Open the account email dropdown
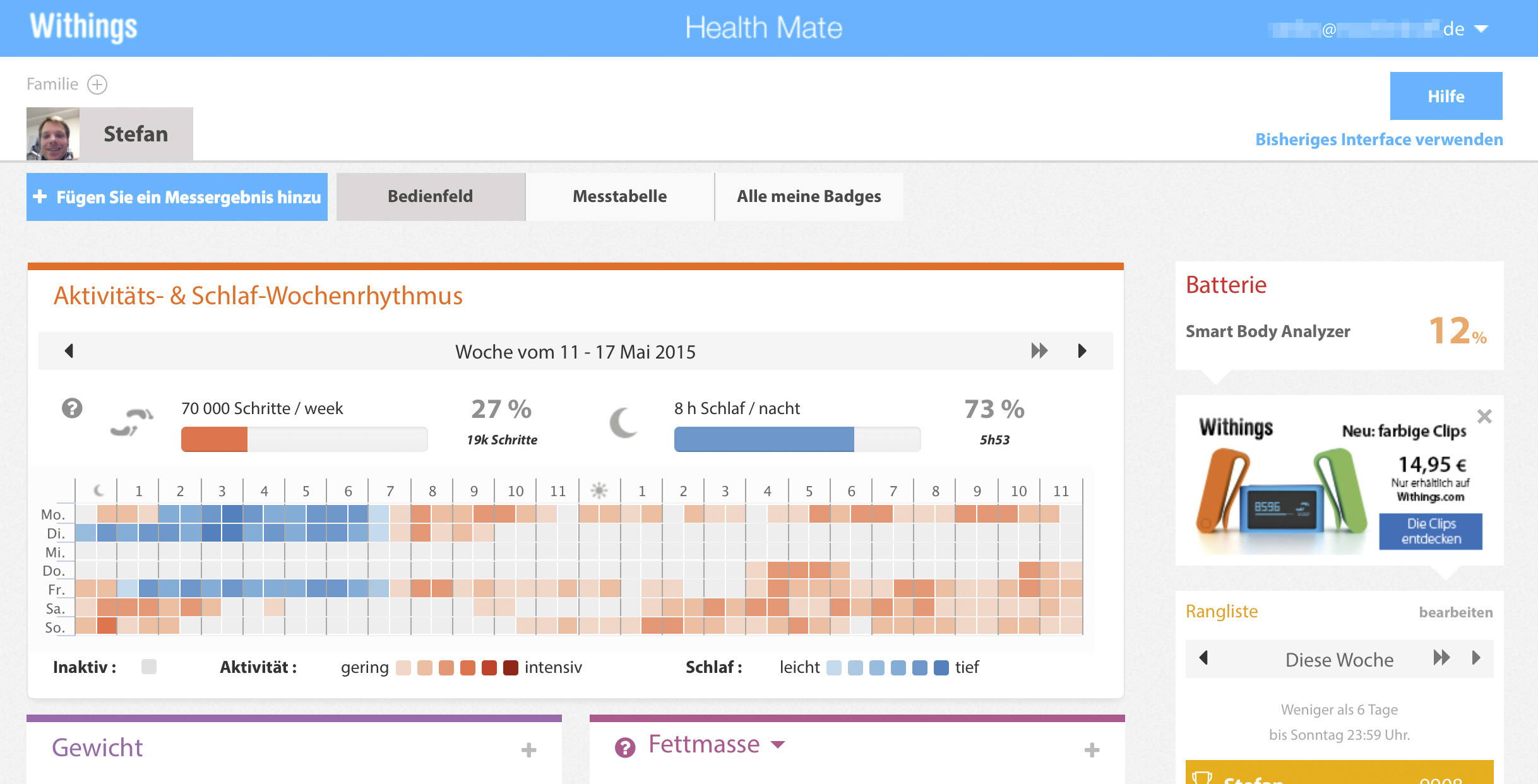This screenshot has width=1538, height=784. (x=1481, y=29)
